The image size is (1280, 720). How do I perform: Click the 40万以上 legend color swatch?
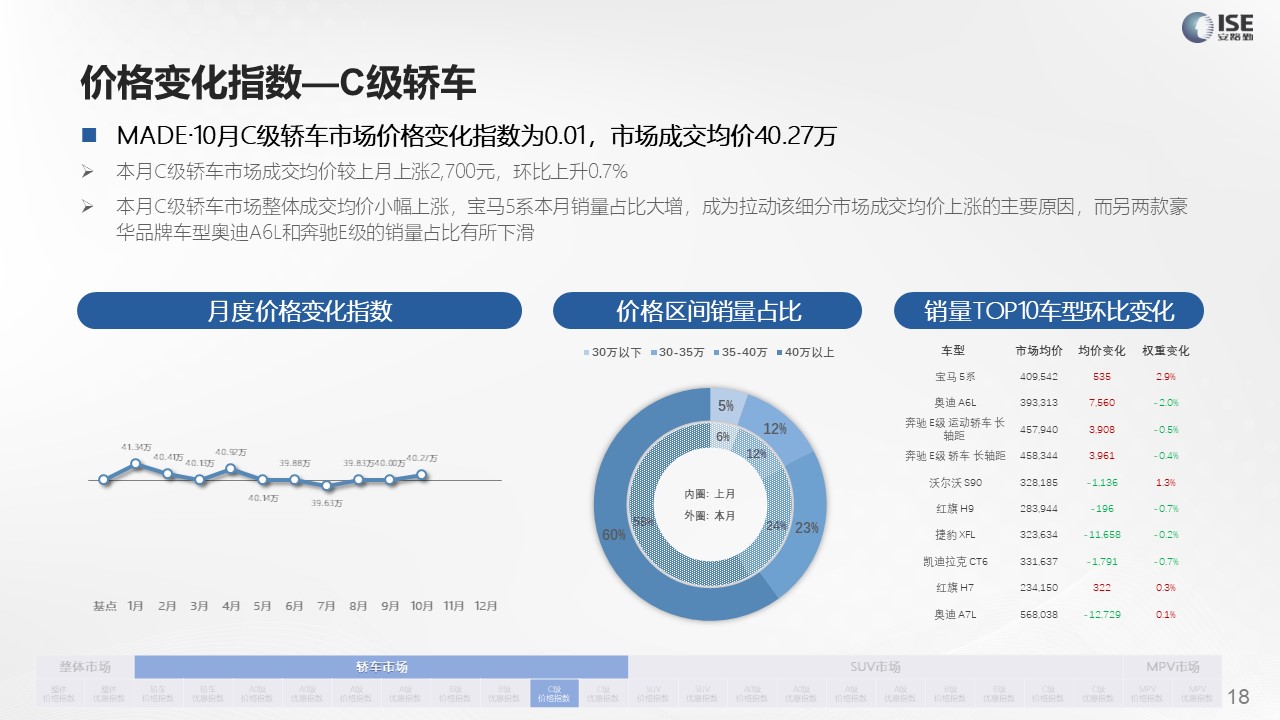[780, 353]
